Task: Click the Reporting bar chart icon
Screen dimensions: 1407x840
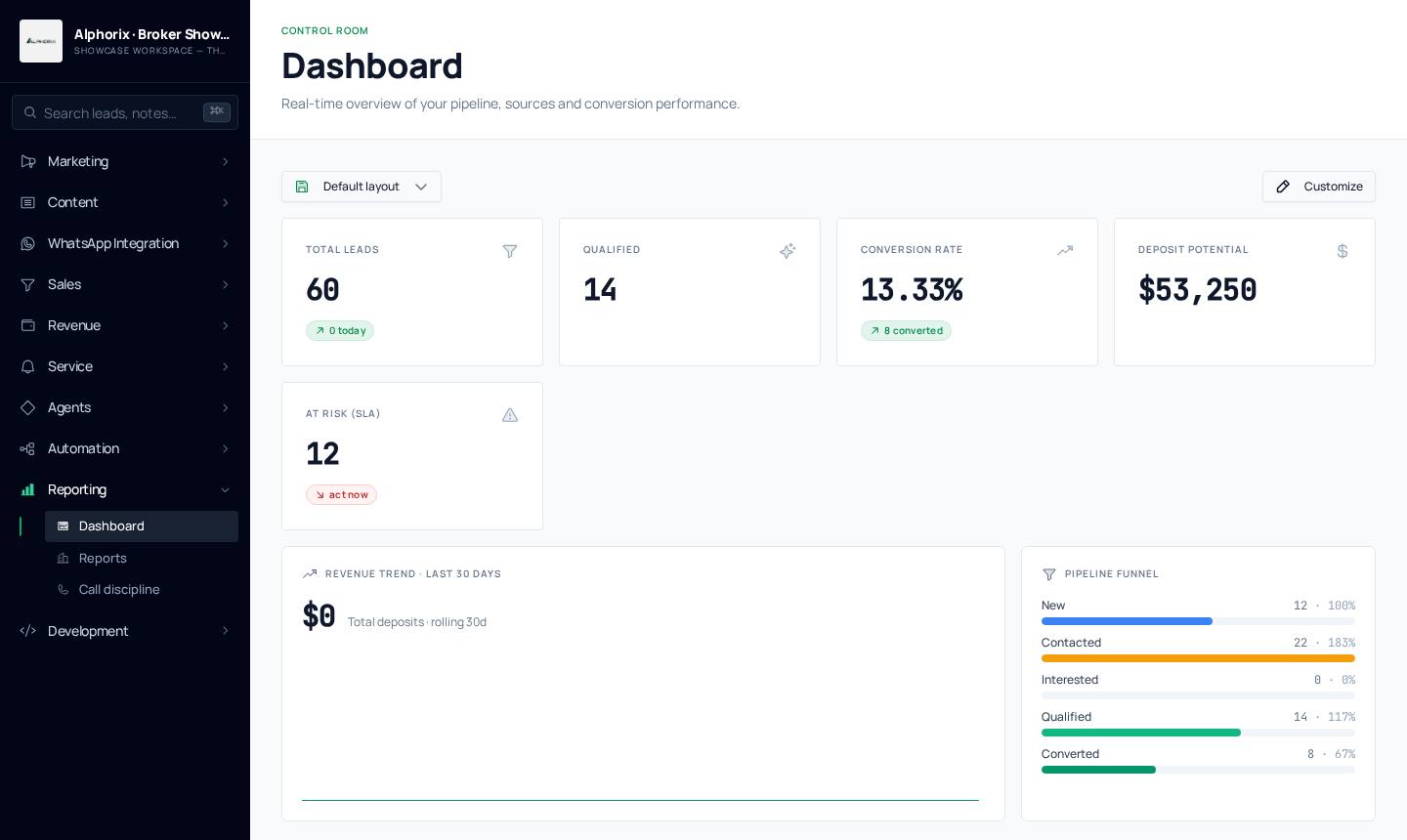Action: pos(28,489)
